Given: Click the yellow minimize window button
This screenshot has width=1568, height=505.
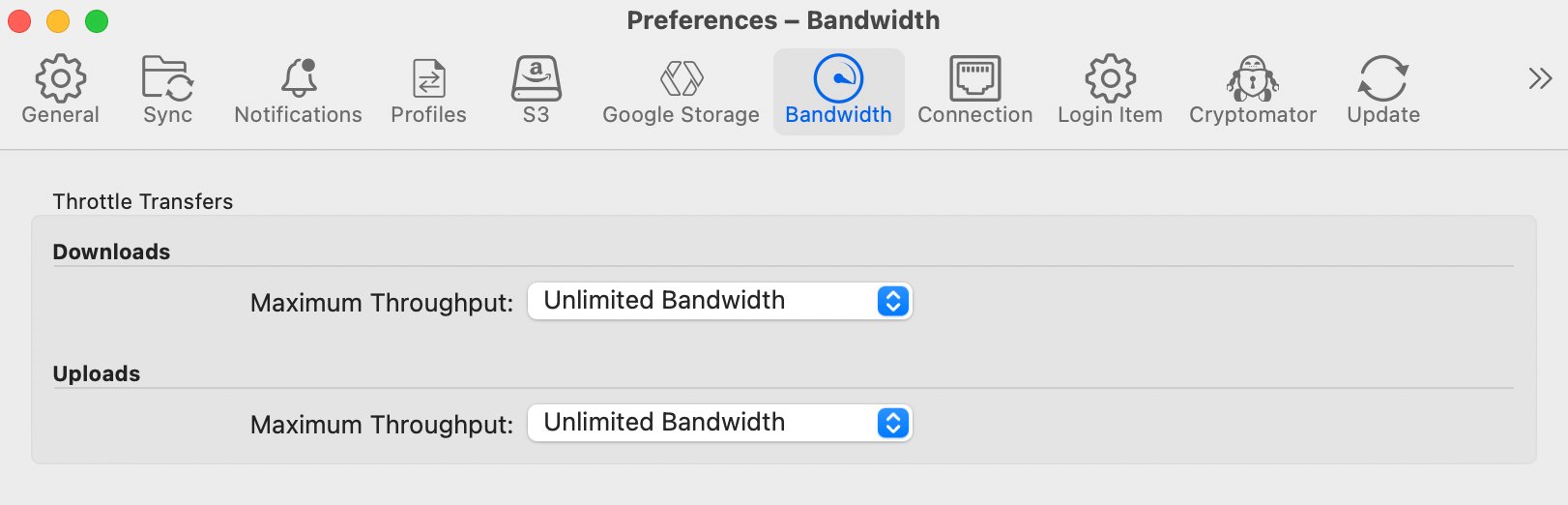Looking at the screenshot, I should coord(58,20).
